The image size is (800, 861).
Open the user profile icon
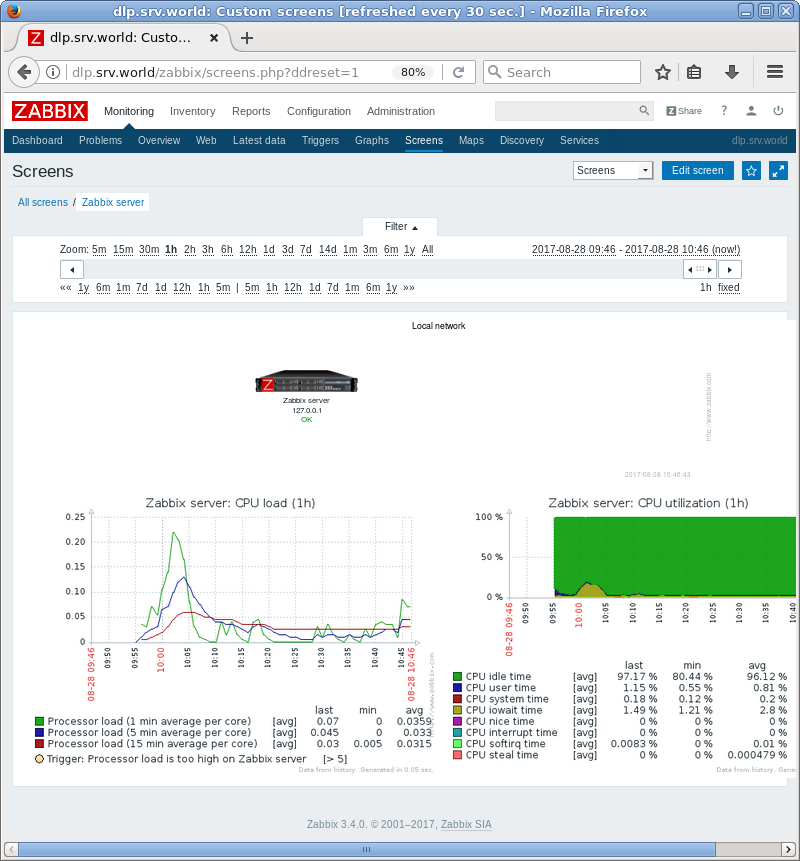click(751, 111)
